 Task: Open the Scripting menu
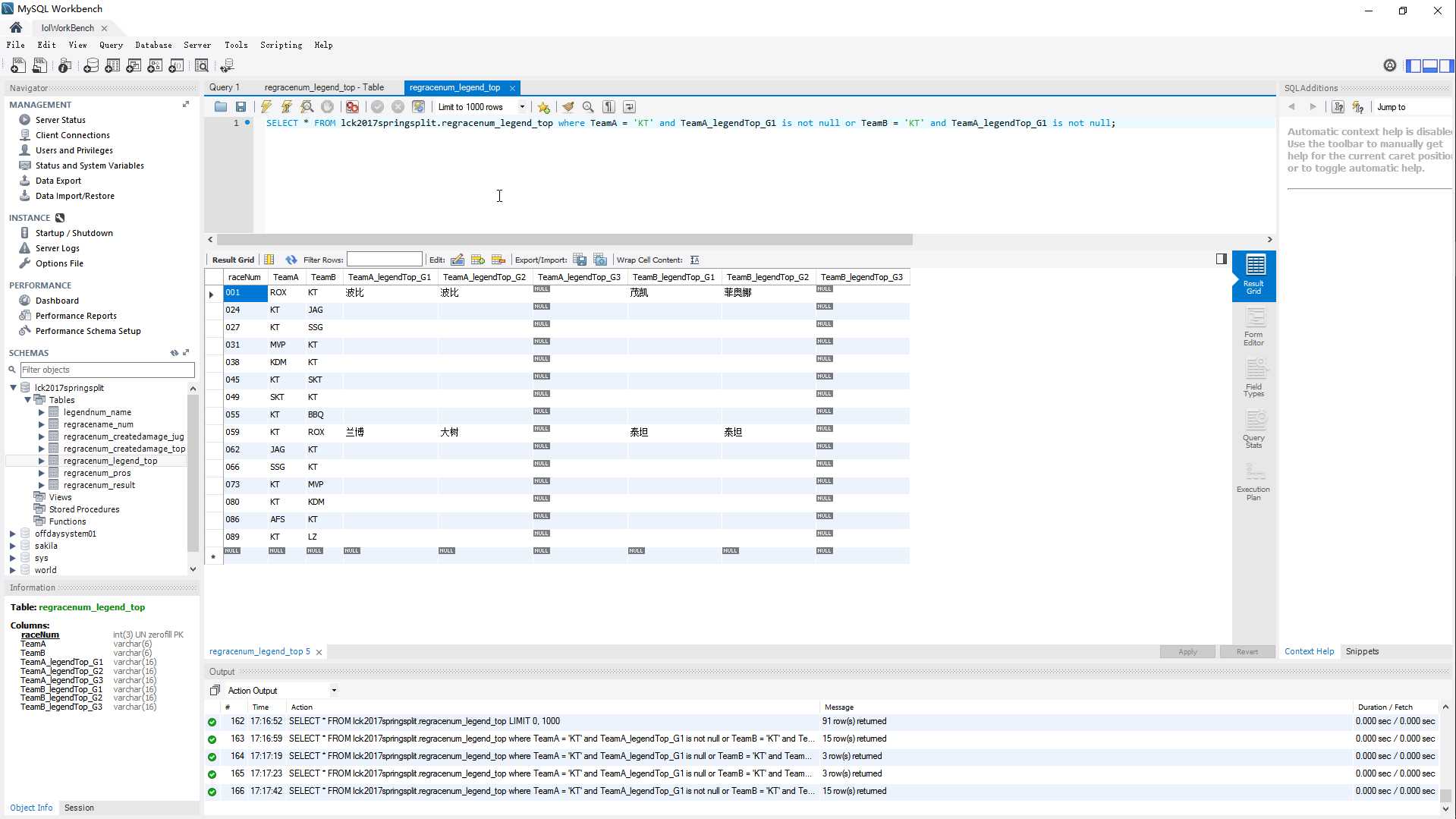[x=281, y=45]
